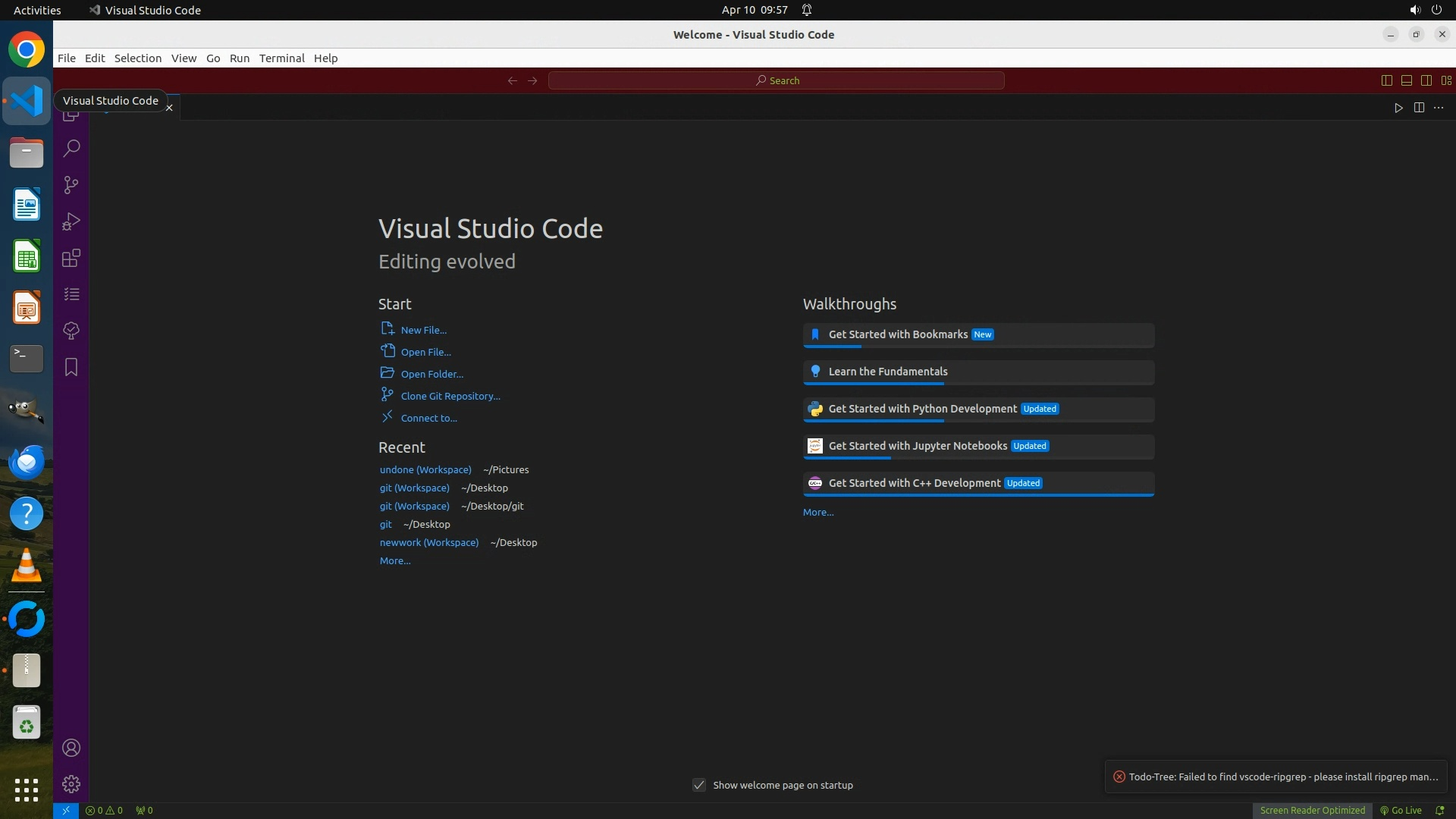1456x819 pixels.
Task: Click the command center Search field
Action: coord(777,80)
